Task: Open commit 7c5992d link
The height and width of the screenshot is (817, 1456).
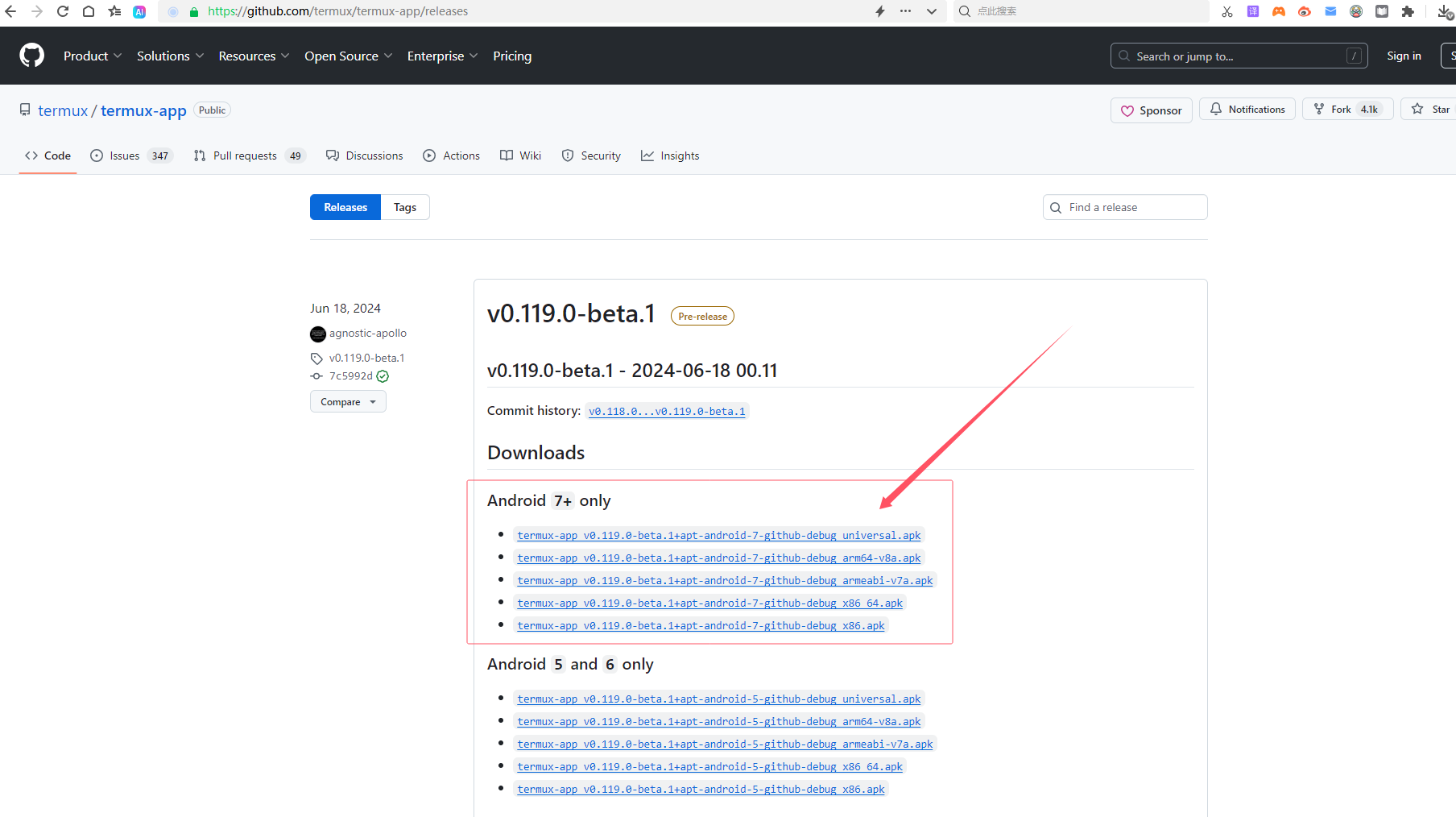Action: pyautogui.click(x=350, y=375)
